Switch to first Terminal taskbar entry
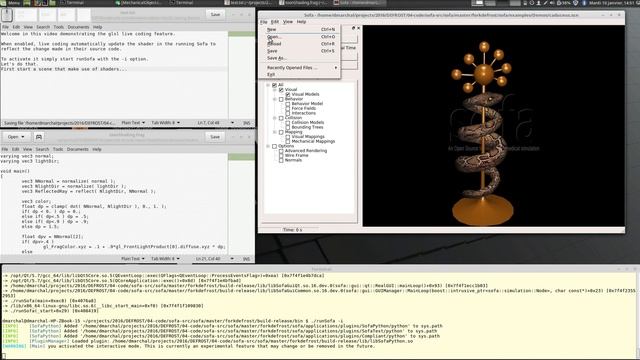 pos(72,3)
